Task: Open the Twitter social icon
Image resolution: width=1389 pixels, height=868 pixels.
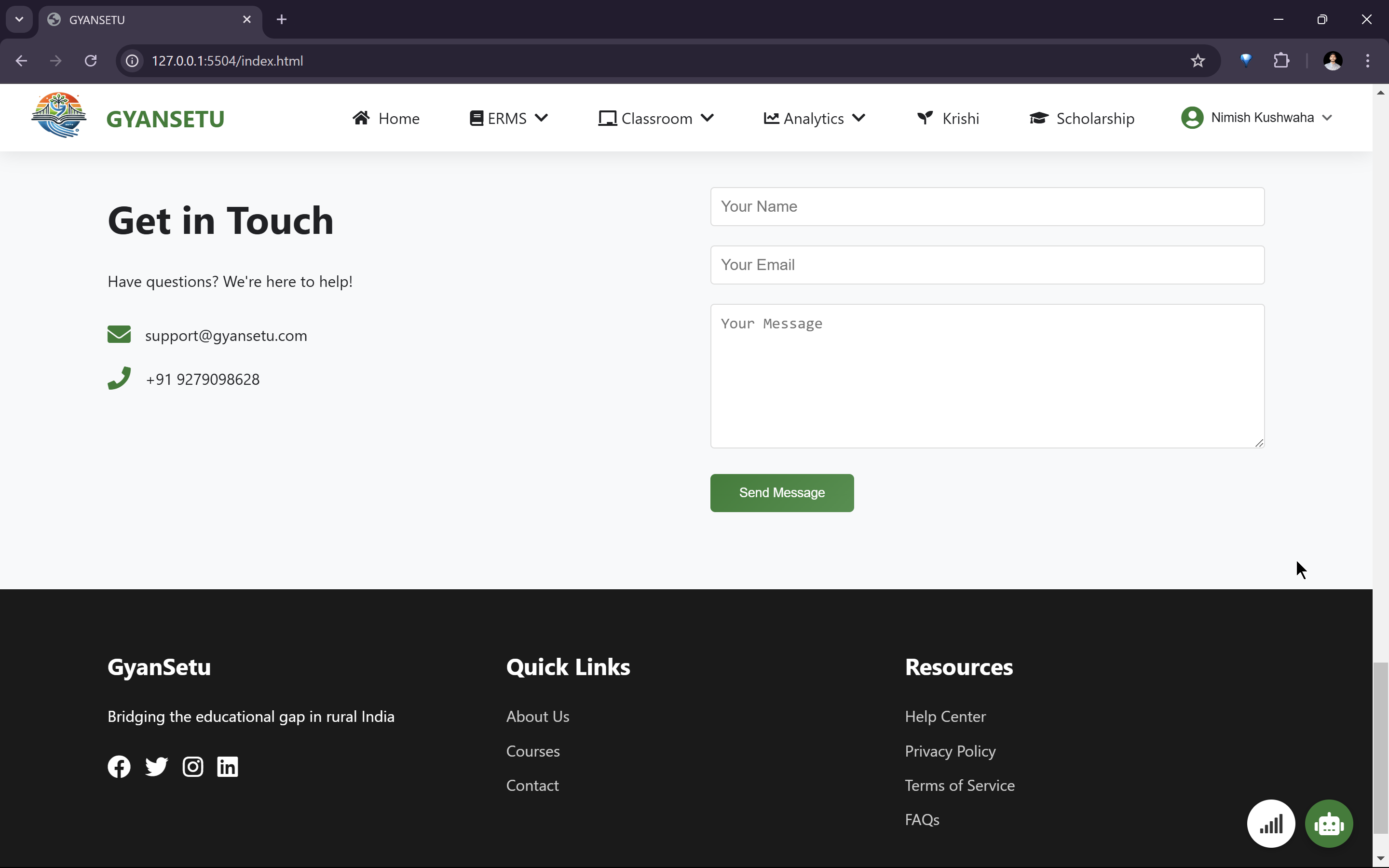Action: point(156,766)
